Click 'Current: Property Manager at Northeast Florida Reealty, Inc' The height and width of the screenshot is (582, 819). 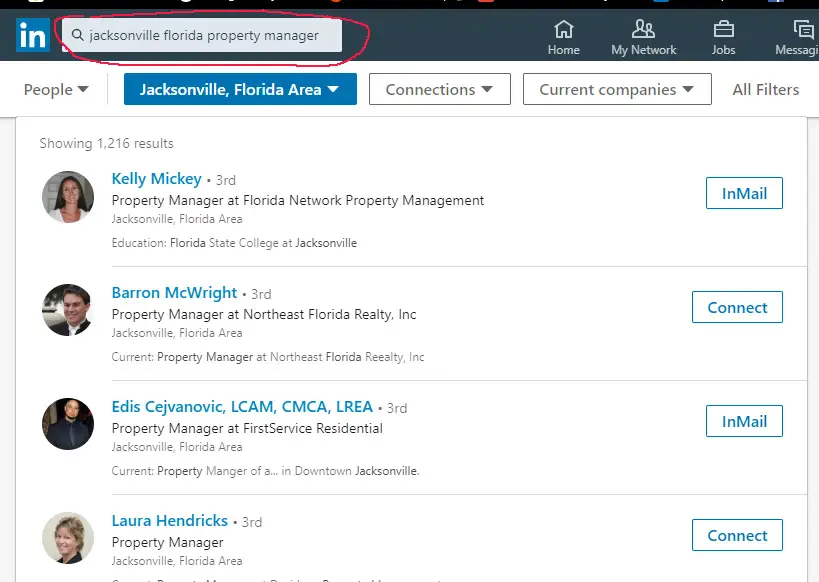click(268, 357)
